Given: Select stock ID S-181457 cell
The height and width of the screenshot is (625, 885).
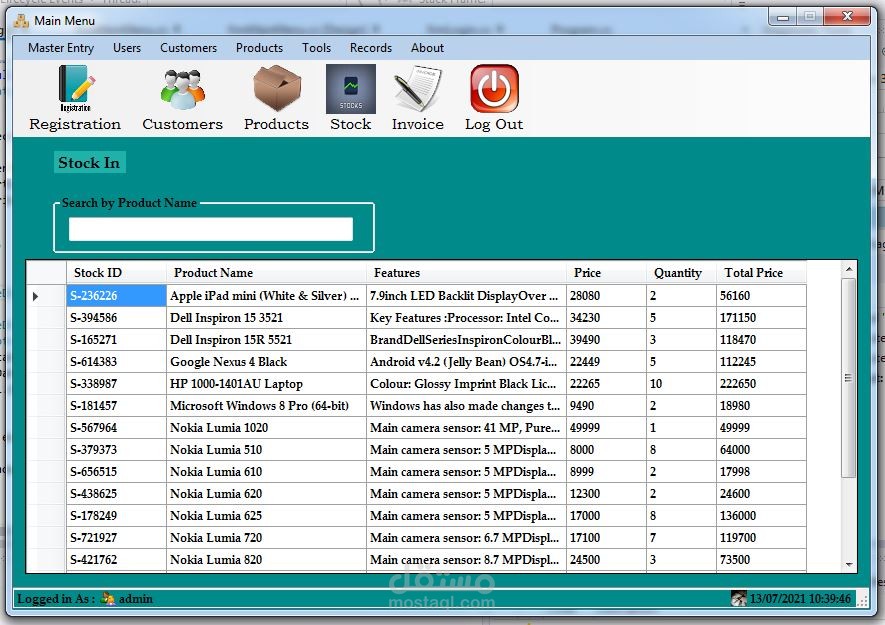Looking at the screenshot, I should 116,406.
